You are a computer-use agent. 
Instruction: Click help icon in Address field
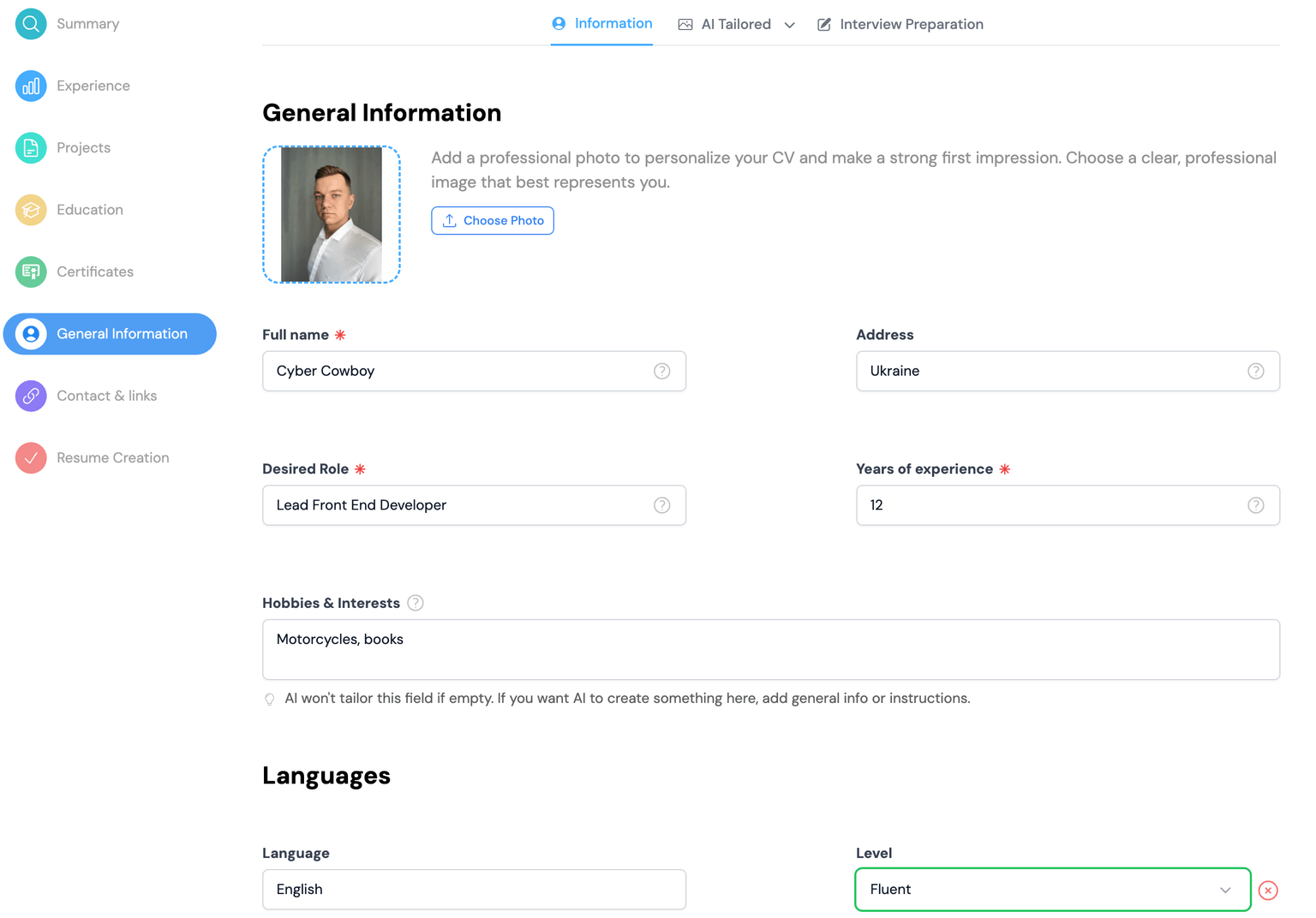(1256, 371)
